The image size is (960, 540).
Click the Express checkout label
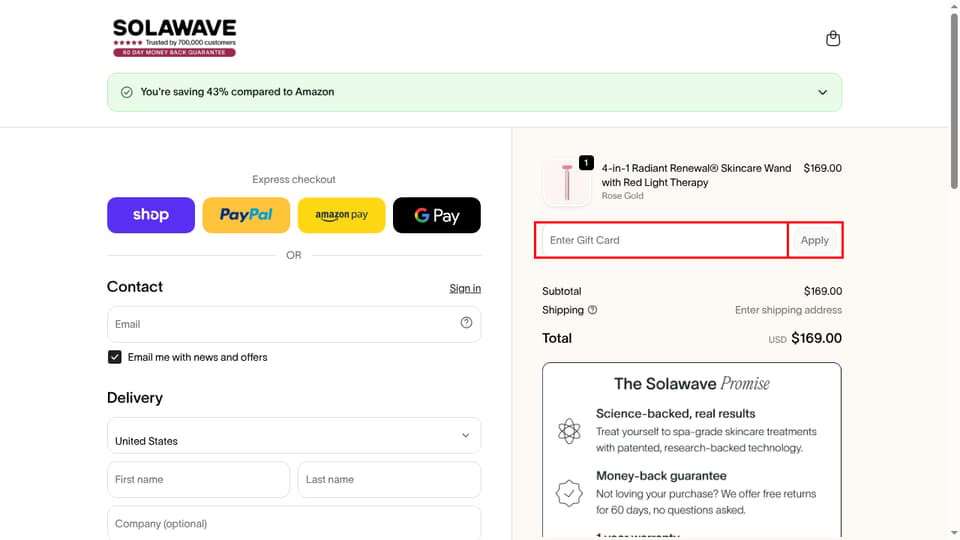(294, 179)
